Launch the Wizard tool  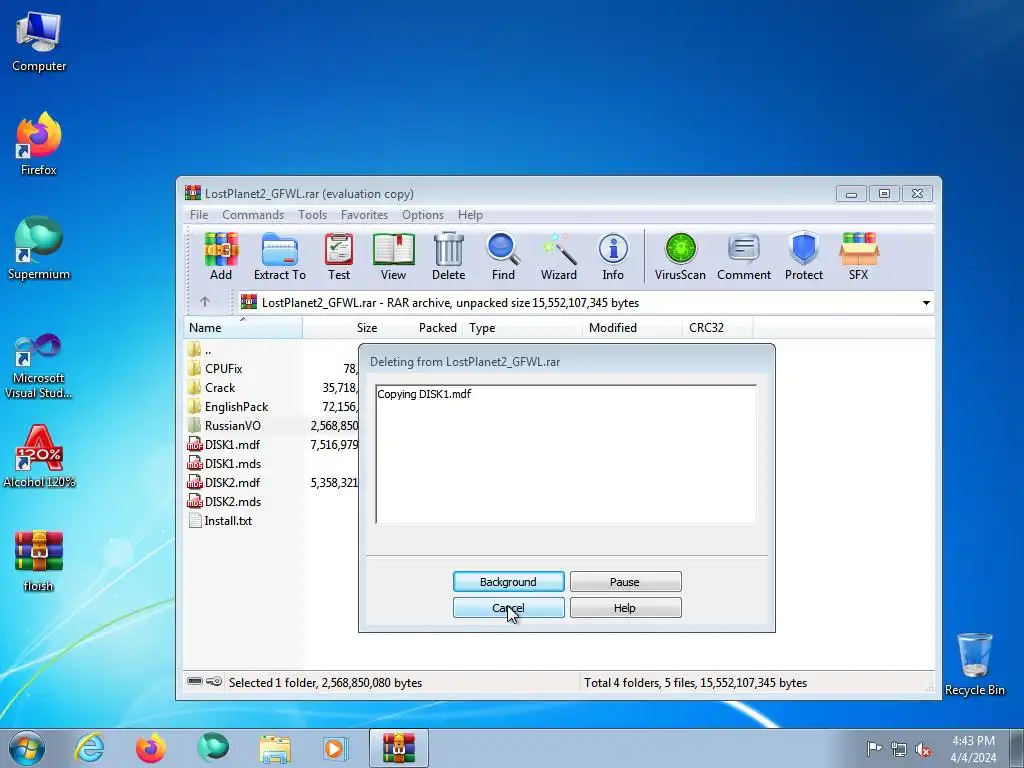tap(558, 256)
